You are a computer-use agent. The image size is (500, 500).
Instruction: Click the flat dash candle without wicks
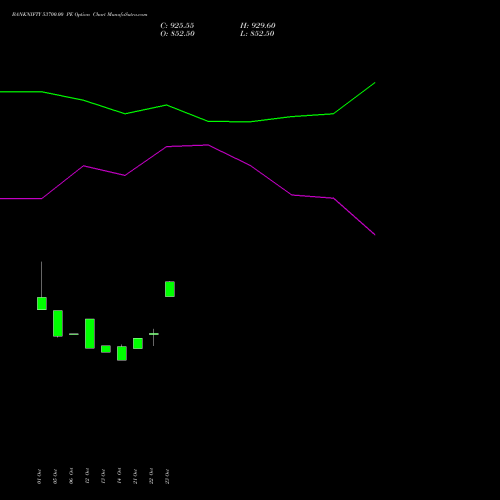[74, 334]
